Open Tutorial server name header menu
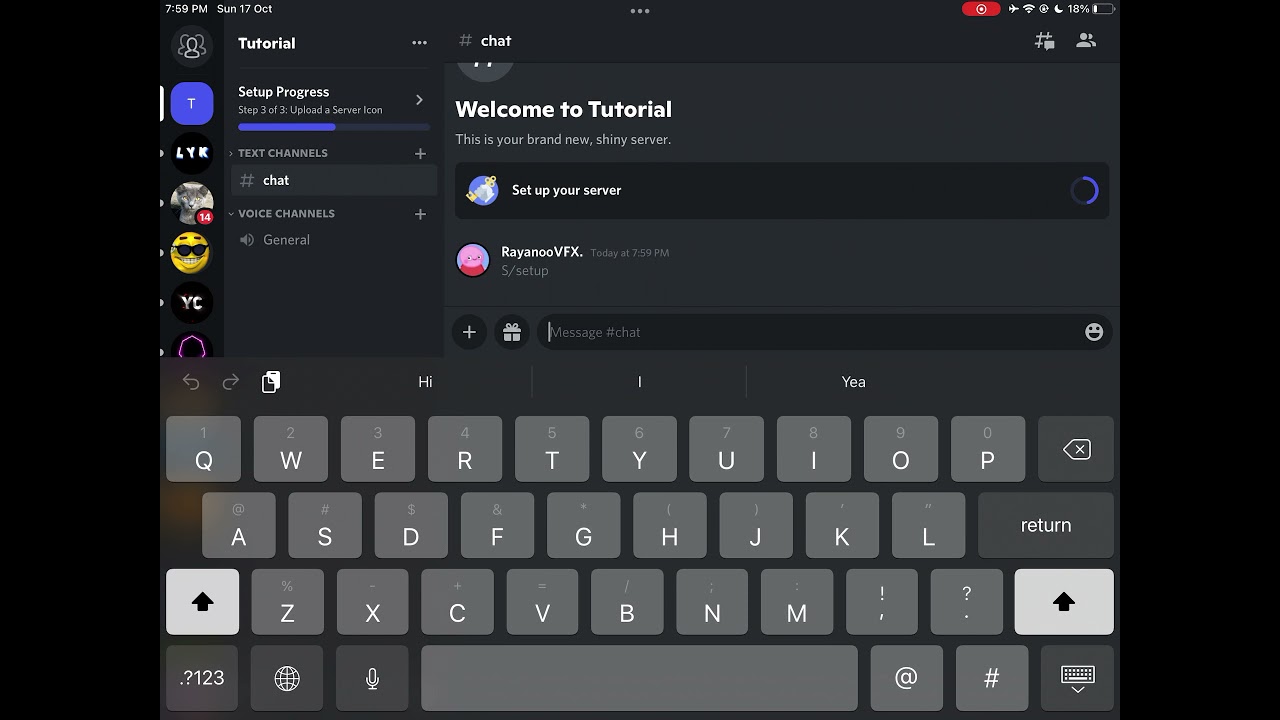The height and width of the screenshot is (720, 1280). 267,43
